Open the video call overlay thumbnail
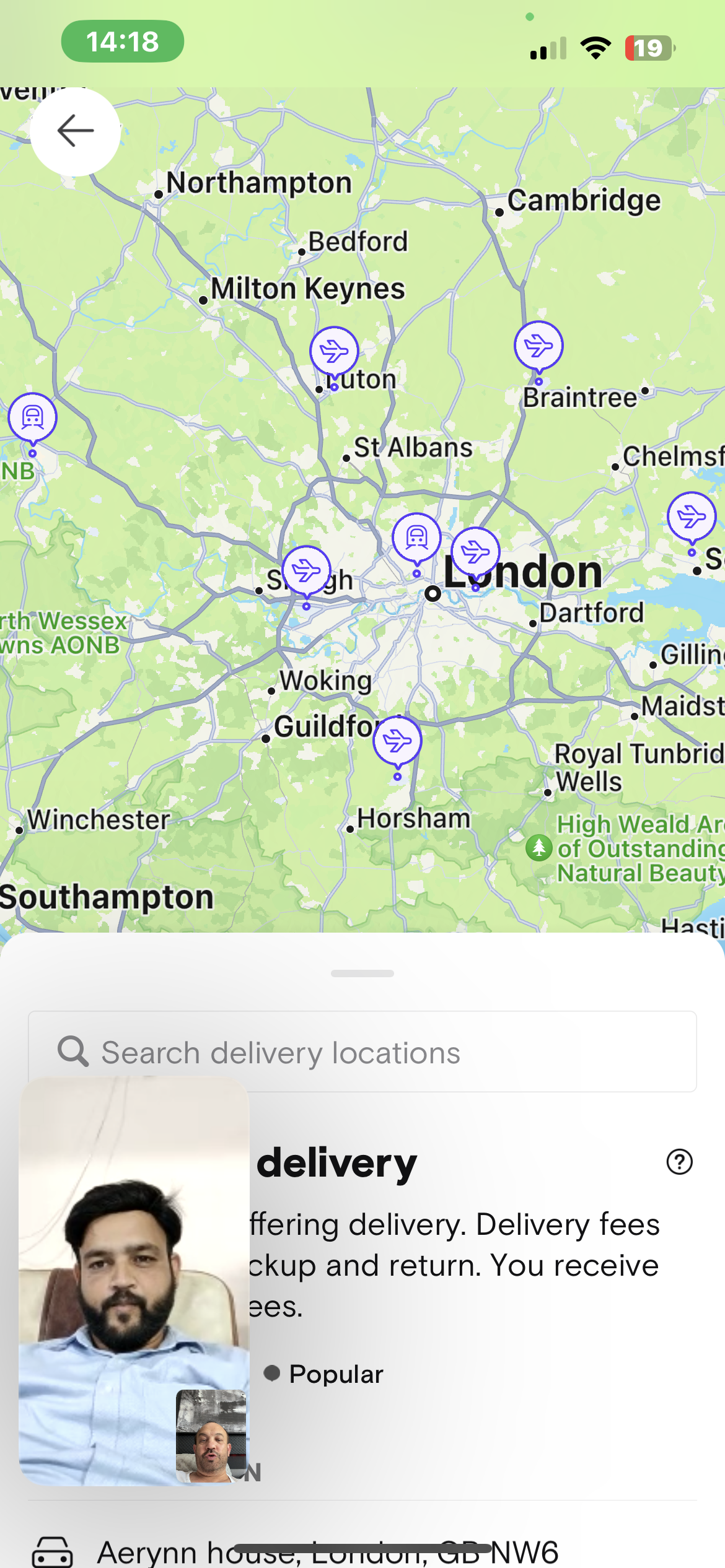 (134, 1281)
